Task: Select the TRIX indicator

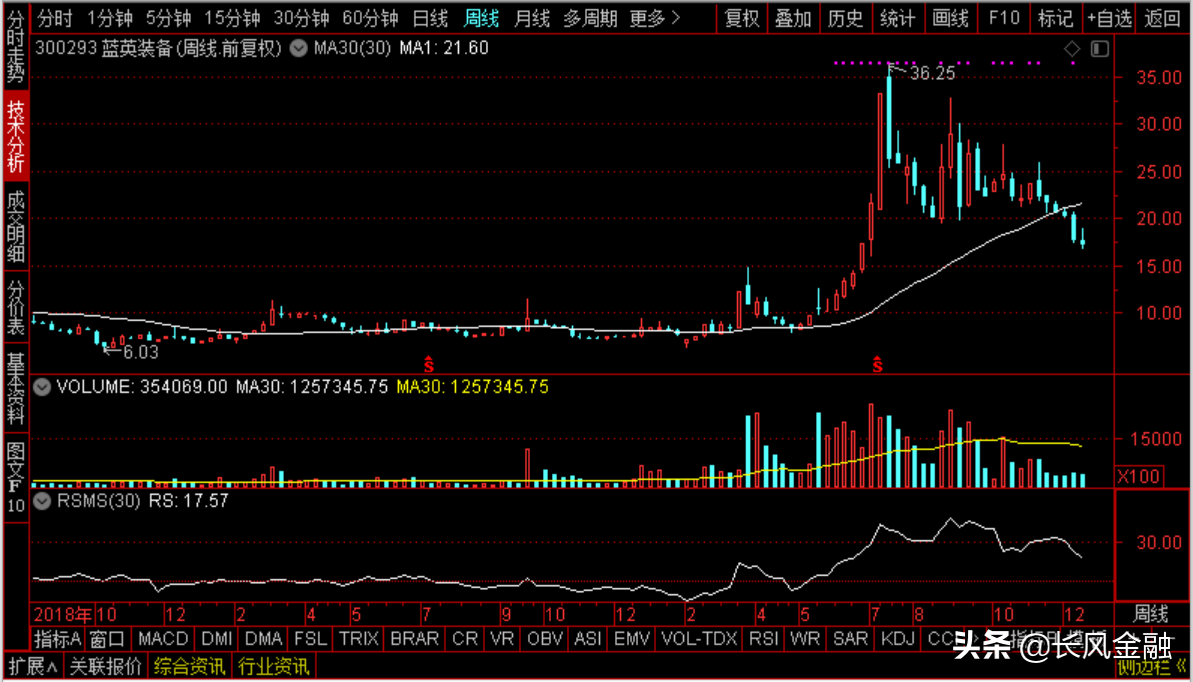Action: pyautogui.click(x=360, y=638)
